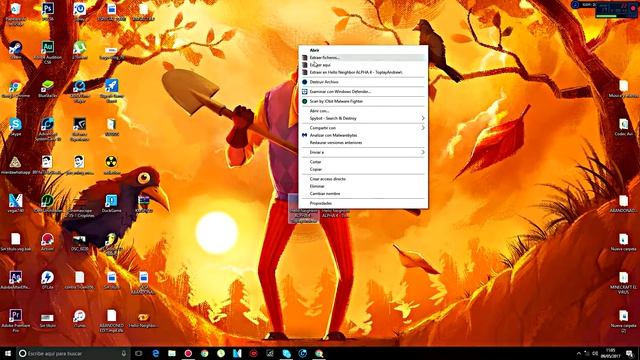The image size is (640, 360).
Task: Launch Adobe Audition CS6 shortcut
Action: tap(48, 52)
